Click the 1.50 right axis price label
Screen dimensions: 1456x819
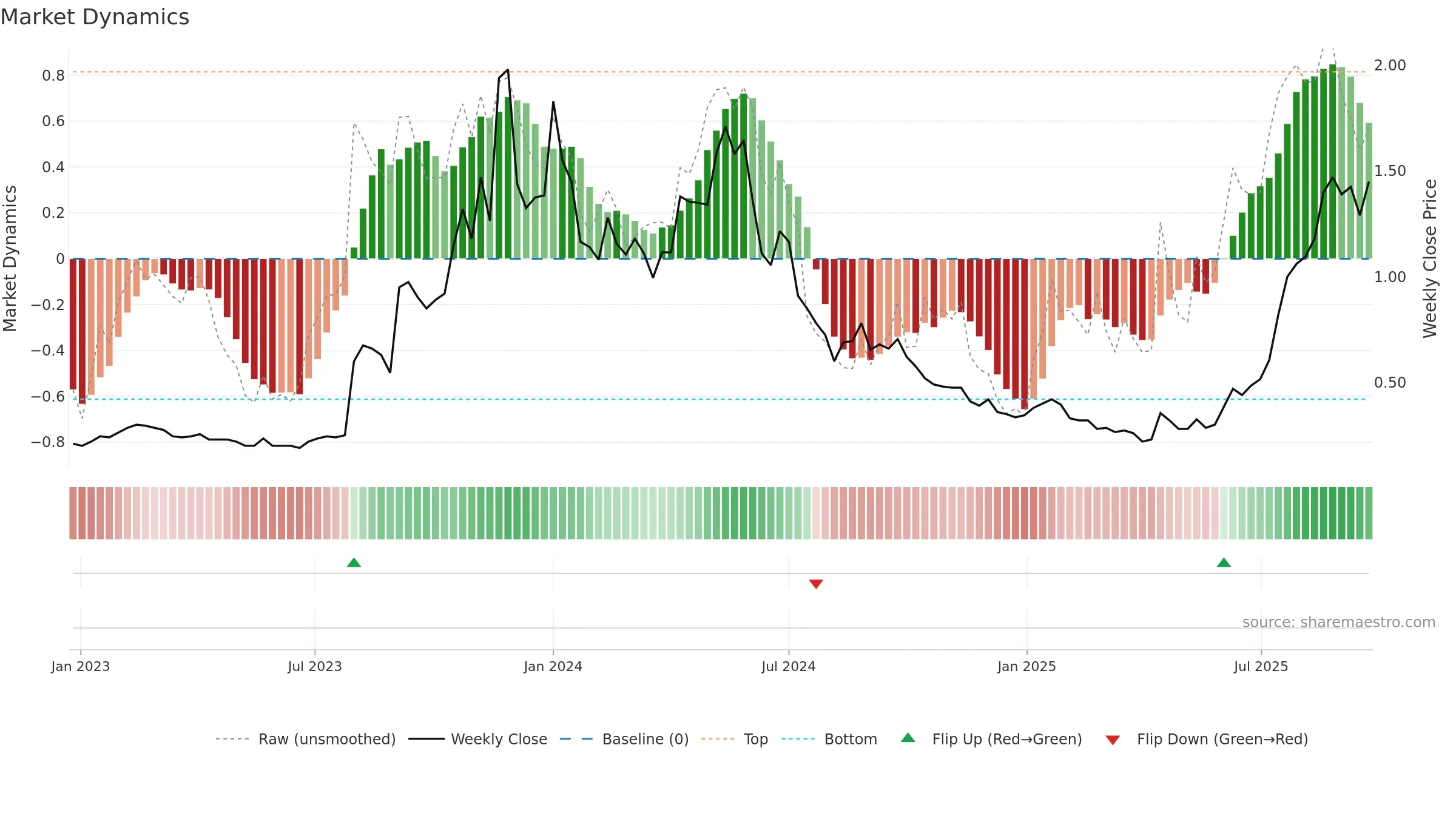click(x=1390, y=171)
